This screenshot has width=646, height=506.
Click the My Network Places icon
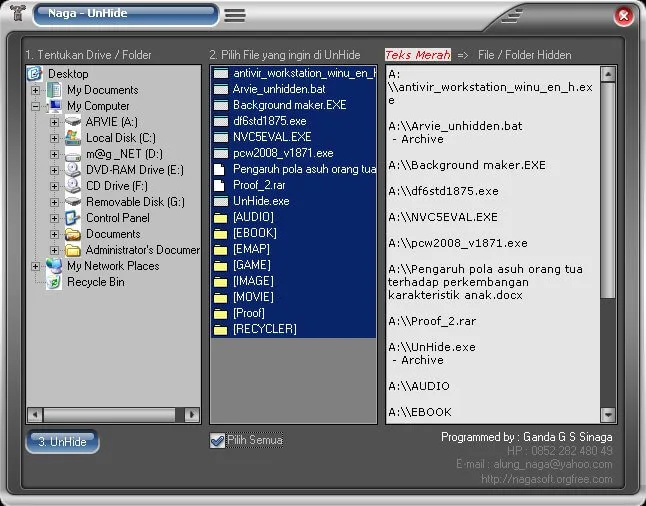tap(54, 266)
